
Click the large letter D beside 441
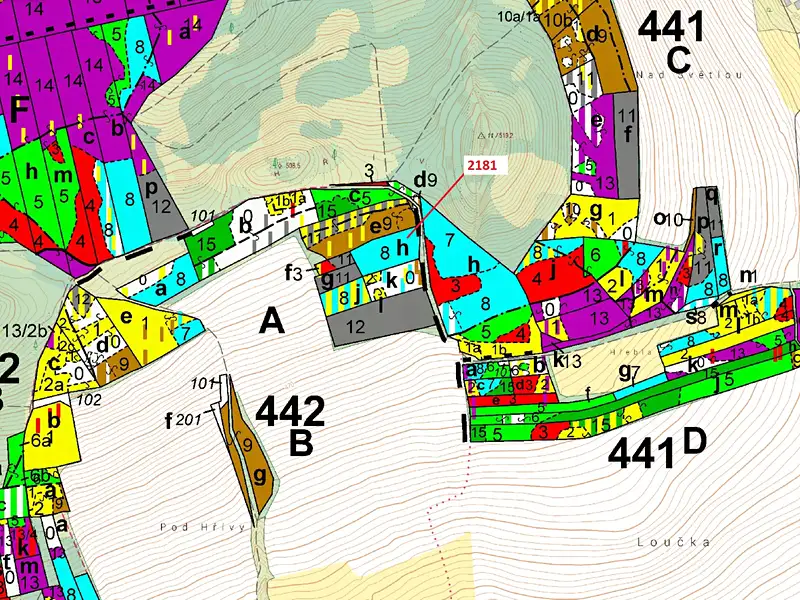coord(694,441)
